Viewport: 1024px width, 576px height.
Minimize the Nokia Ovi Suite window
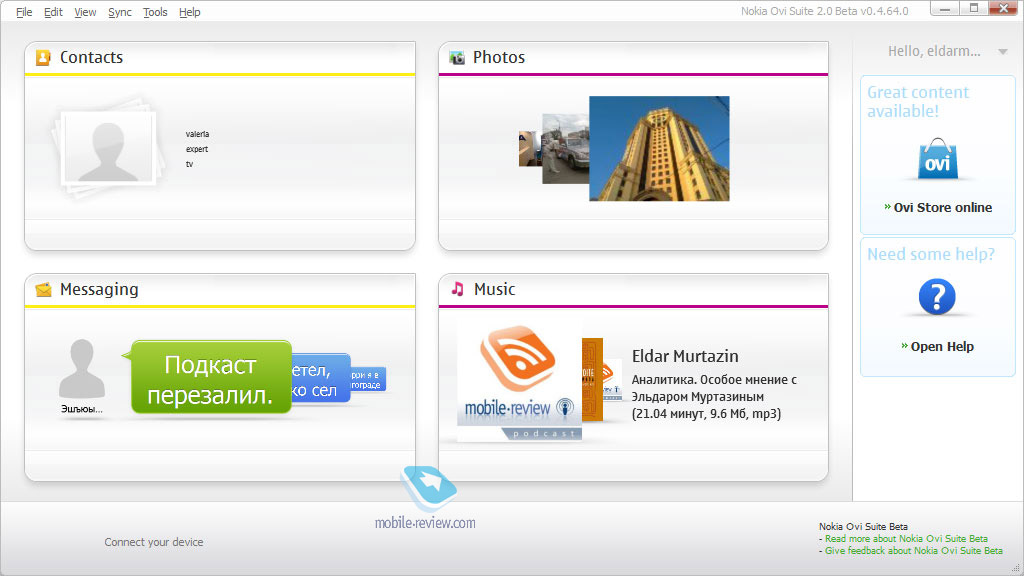[x=944, y=8]
